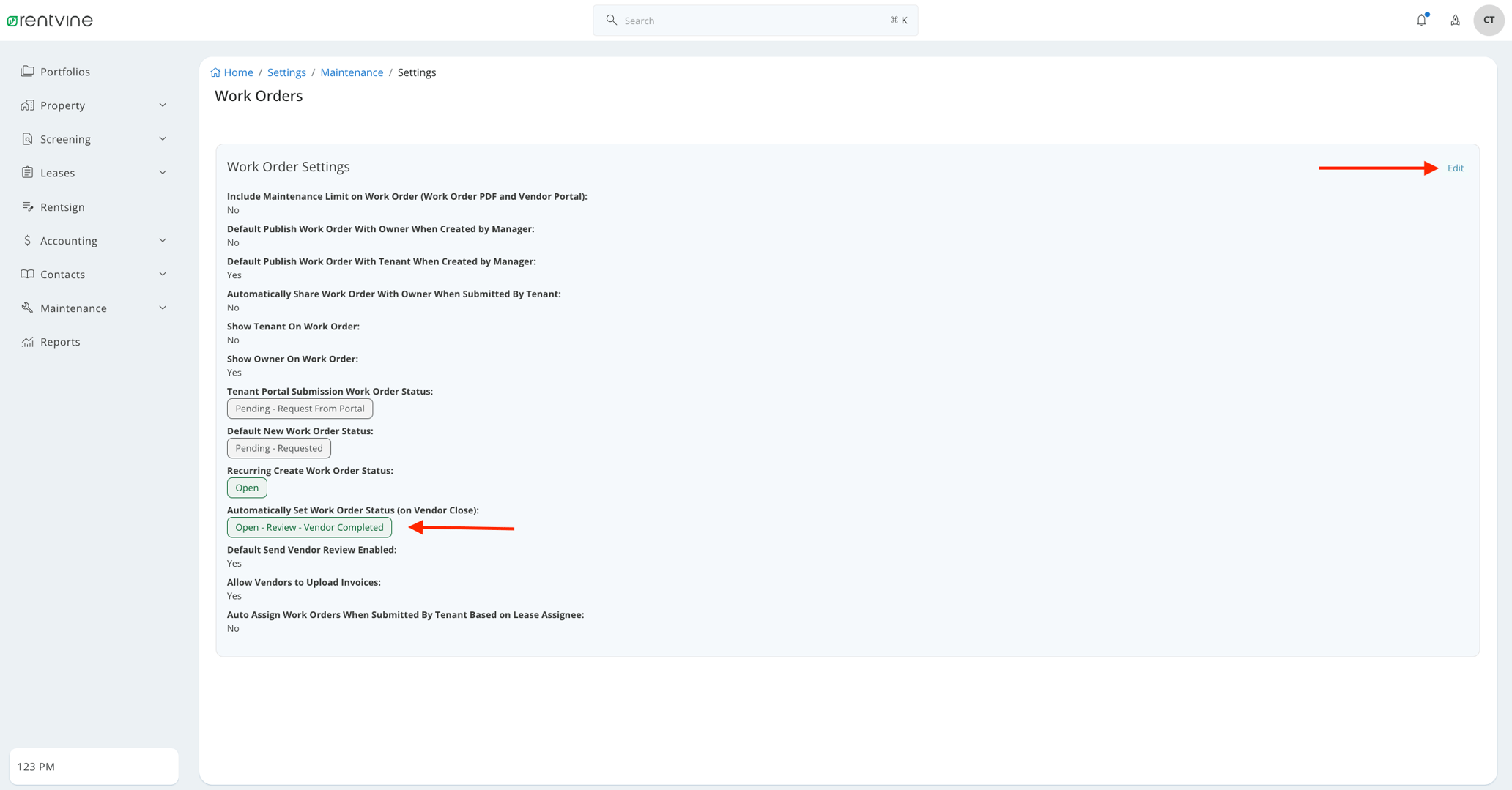Viewport: 1512px width, 790px height.
Task: Click the Rentvine logo
Action: coord(49,20)
